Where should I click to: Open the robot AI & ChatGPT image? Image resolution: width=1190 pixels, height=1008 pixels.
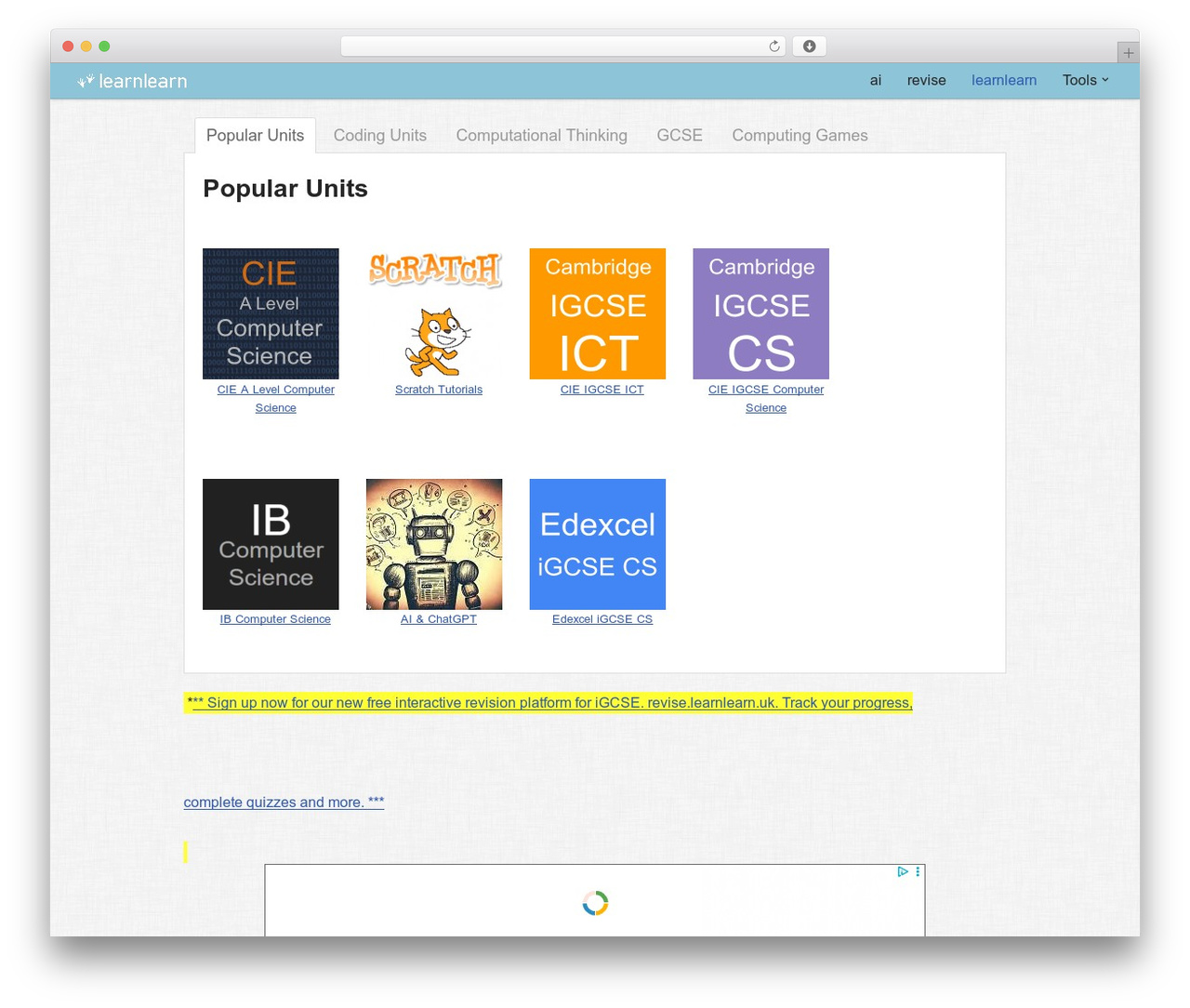[x=434, y=544]
